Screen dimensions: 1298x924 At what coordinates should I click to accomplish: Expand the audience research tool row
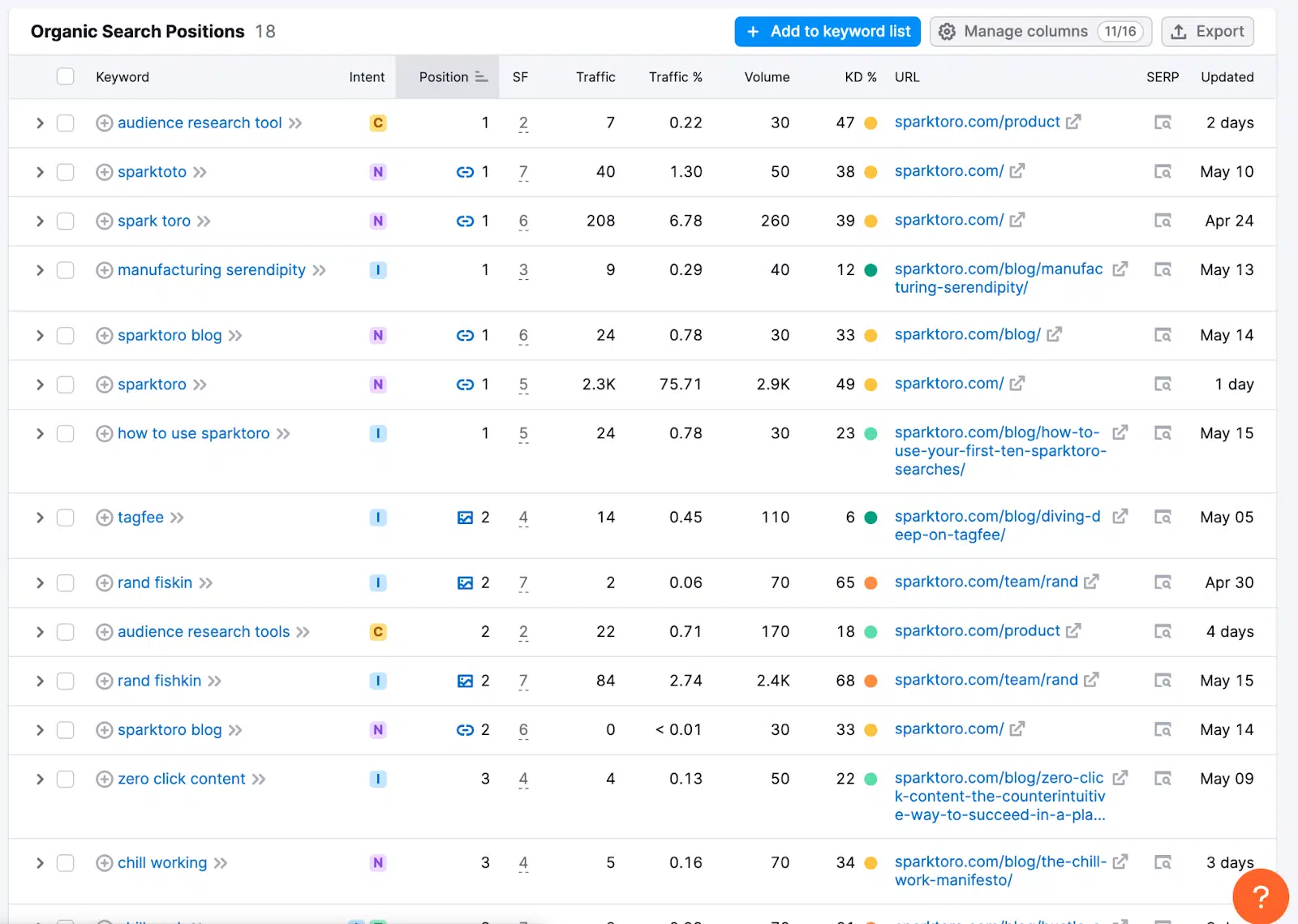(x=40, y=122)
